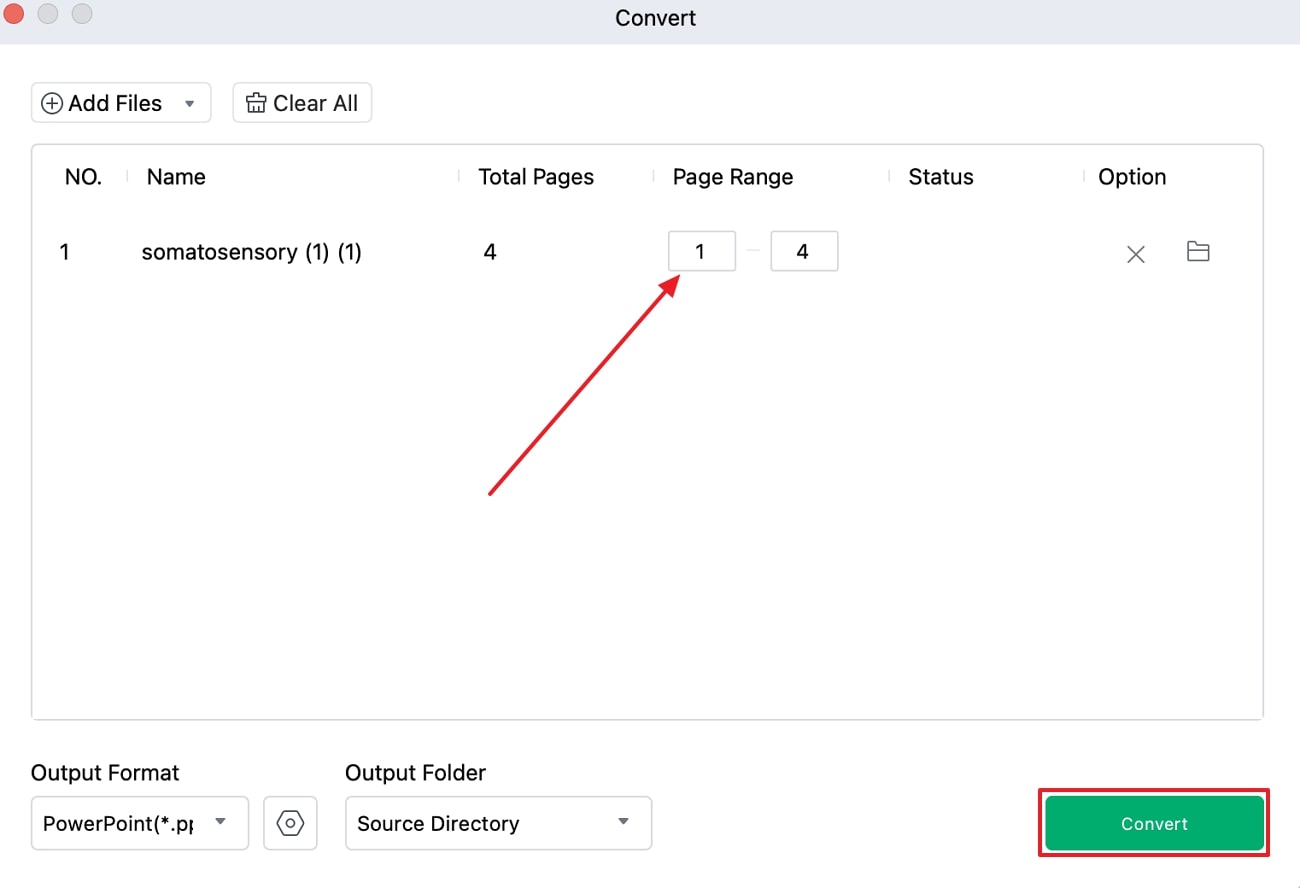Click the Name column header
The width and height of the screenshot is (1300, 888).
click(176, 177)
